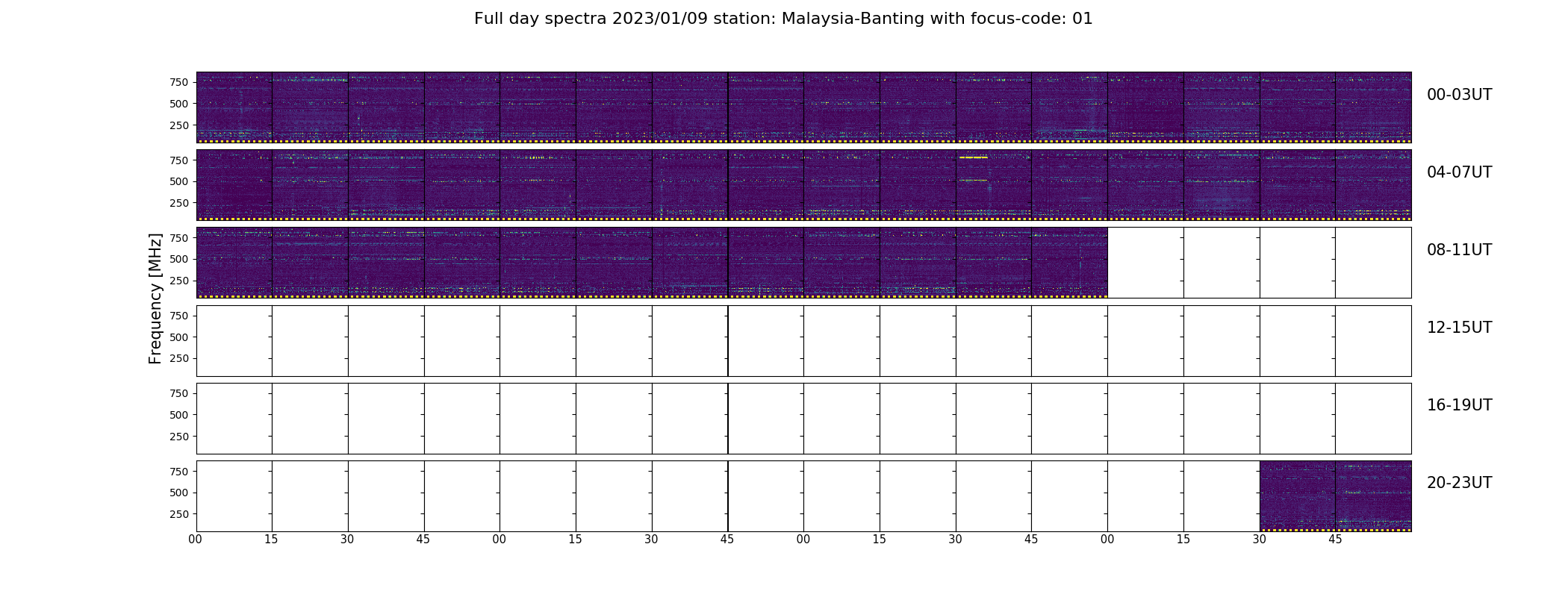Select the 750 tick in the 12-15UT row
Viewport: 1568px width, 597px height.
click(178, 316)
